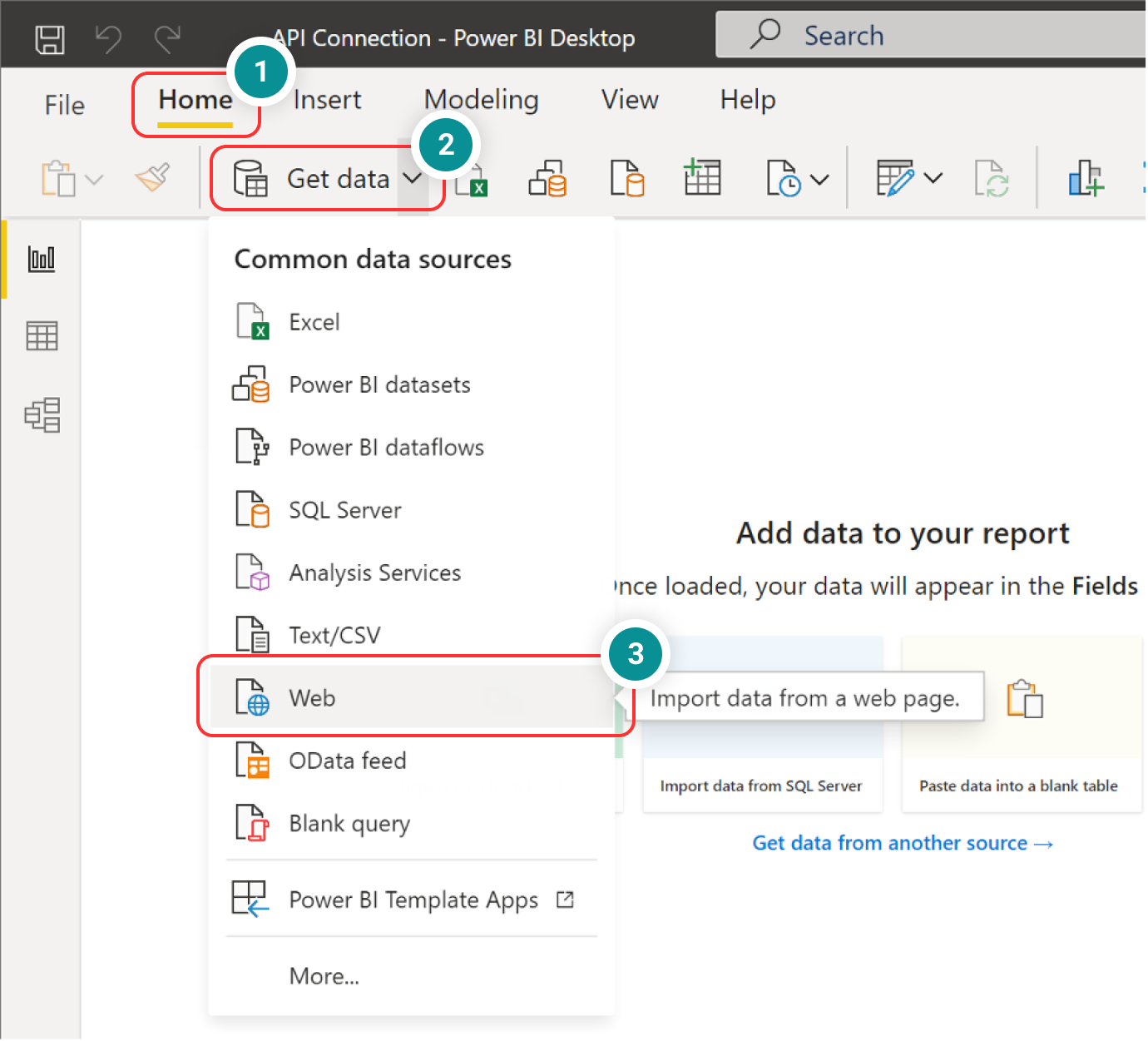Choose Text/CSV menu item
This screenshot has width=1148, height=1041.
click(412, 635)
